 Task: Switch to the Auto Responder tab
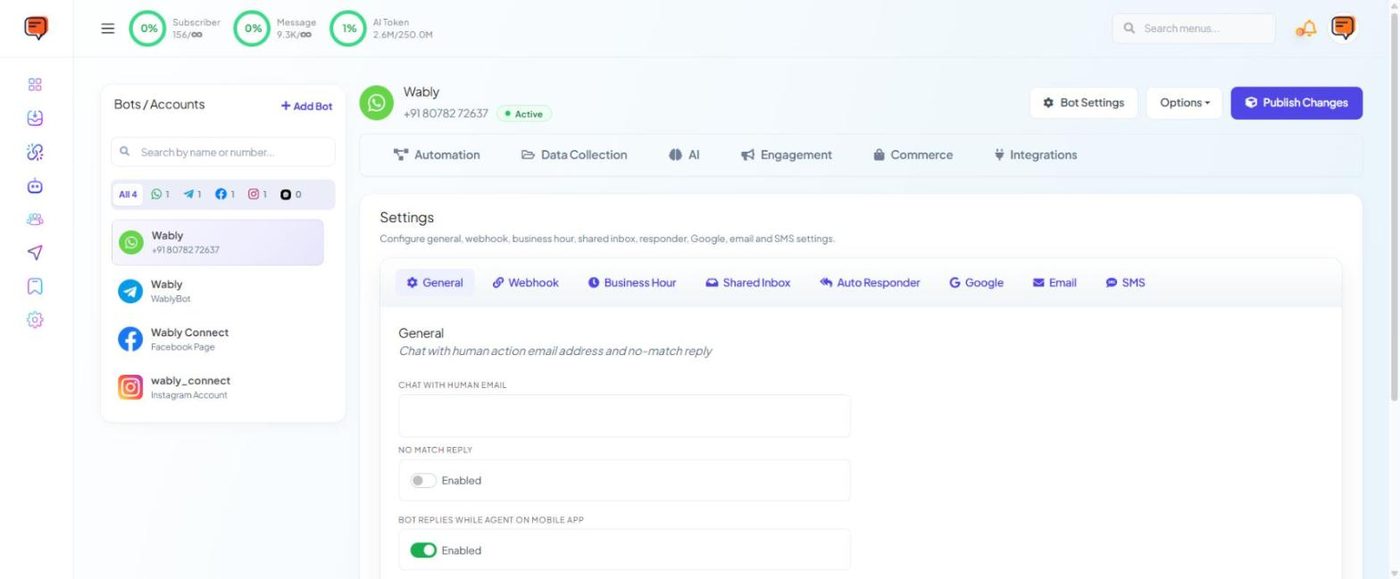(870, 283)
